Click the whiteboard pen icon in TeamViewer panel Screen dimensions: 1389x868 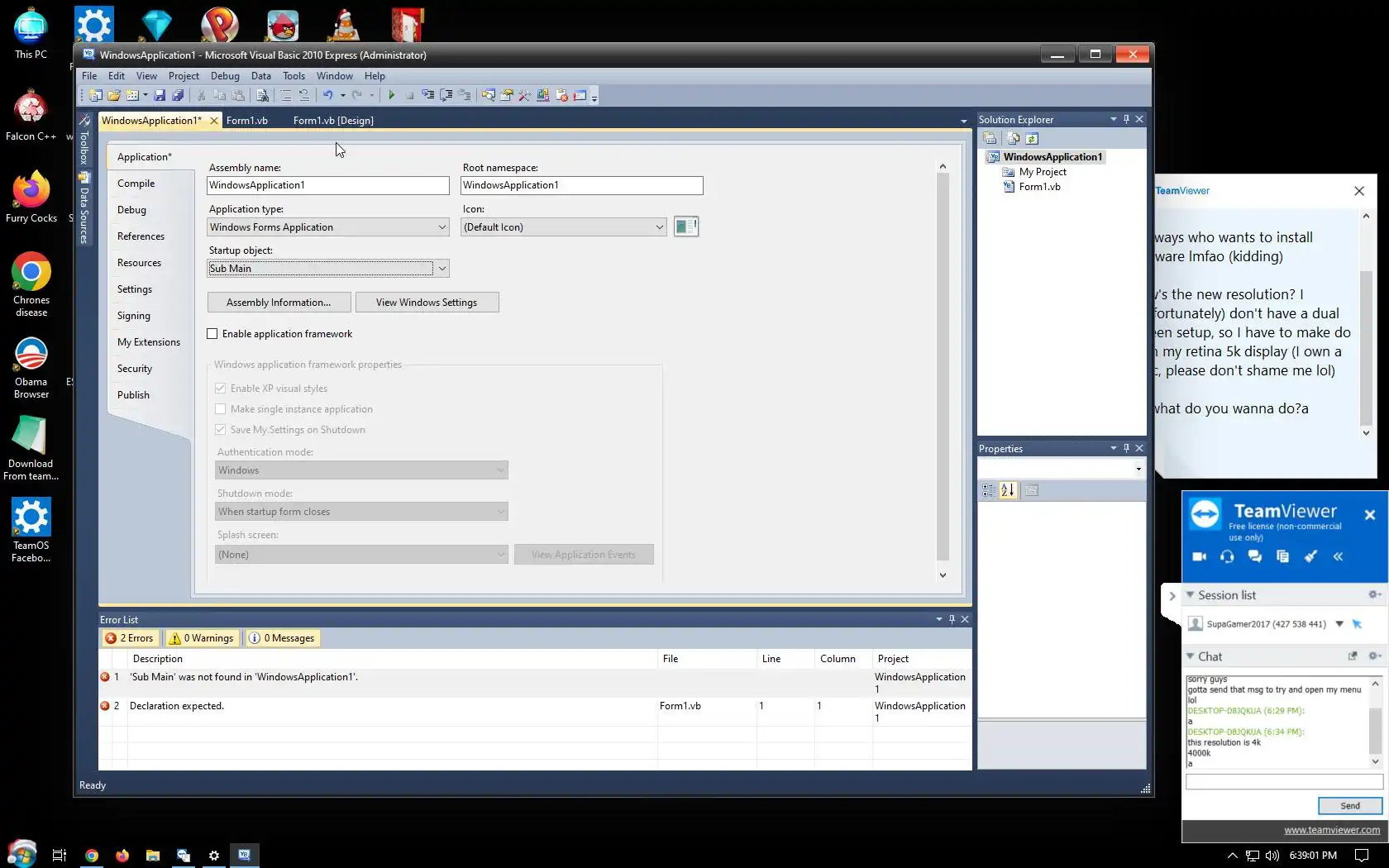tap(1310, 556)
